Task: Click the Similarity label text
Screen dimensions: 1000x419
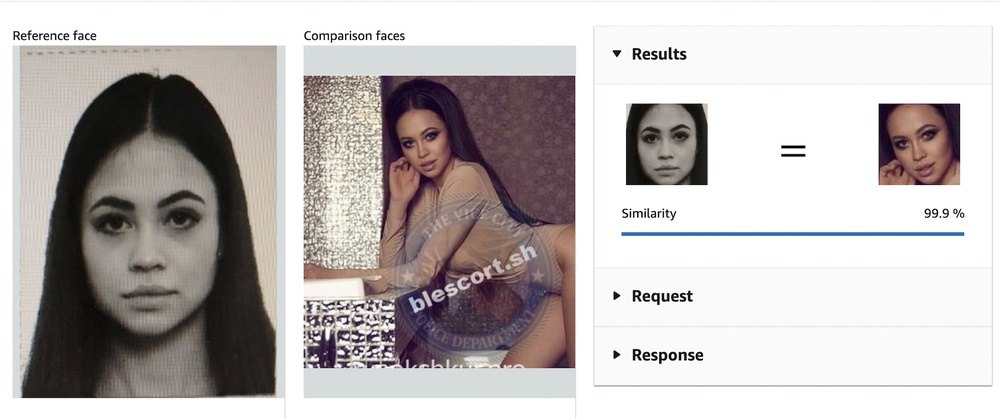Action: tap(649, 214)
